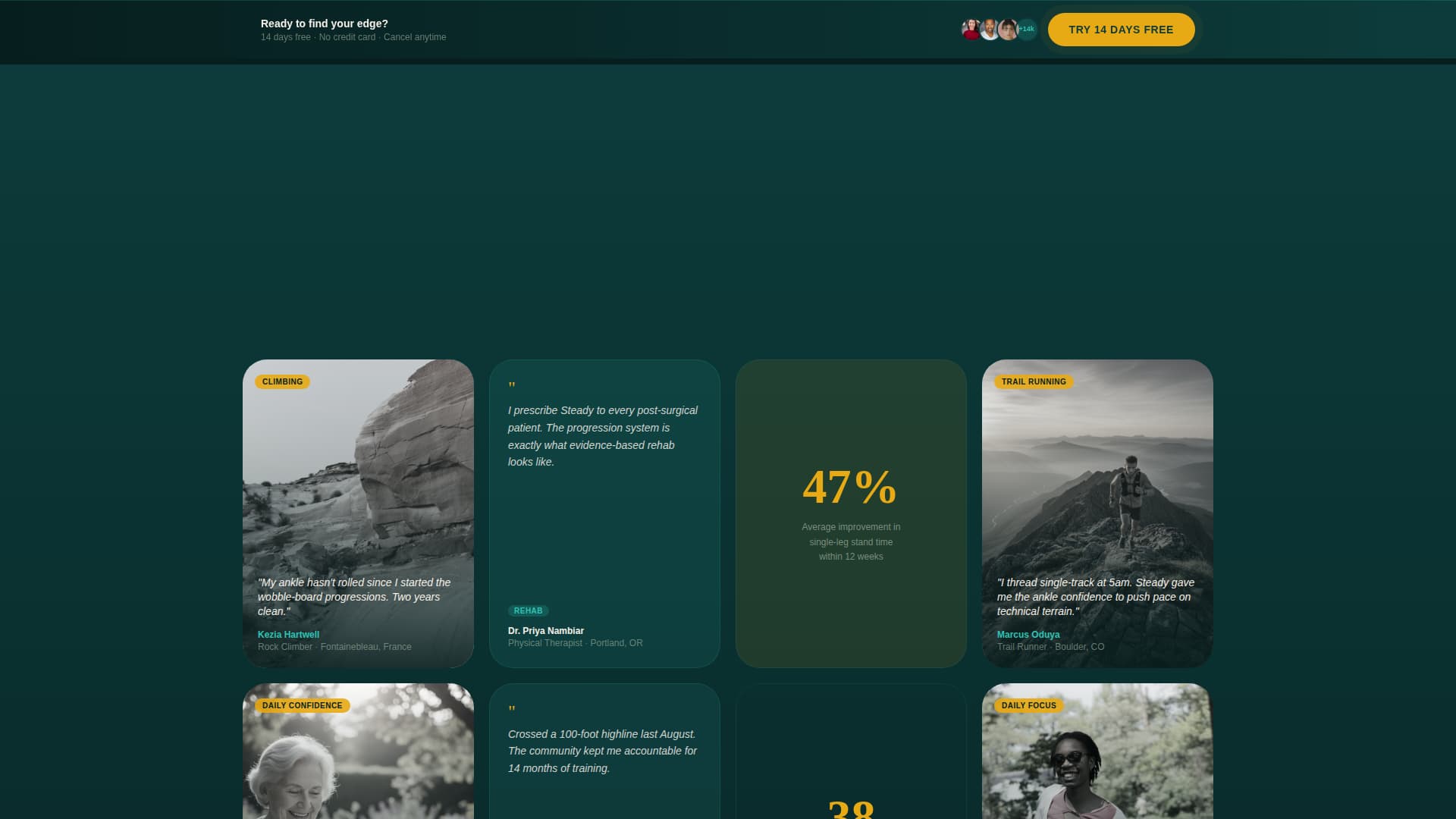Click 'Average improvement in single-leg stand time' text
The image size is (1456, 819).
851,541
